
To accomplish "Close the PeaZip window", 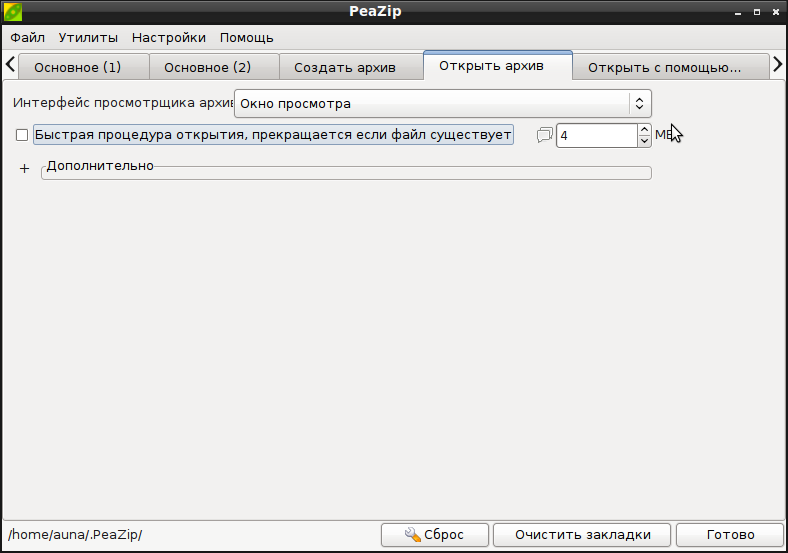I will [775, 12].
